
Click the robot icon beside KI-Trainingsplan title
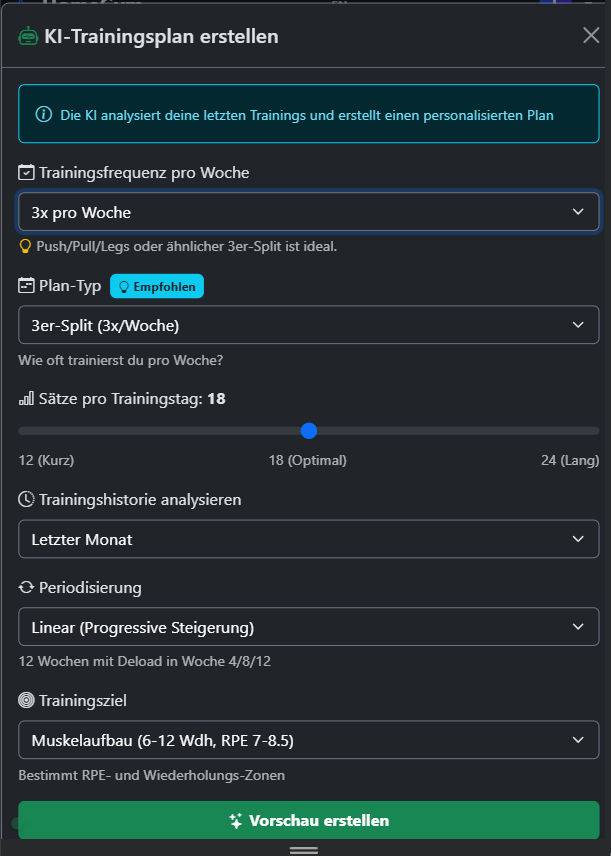coord(28,37)
